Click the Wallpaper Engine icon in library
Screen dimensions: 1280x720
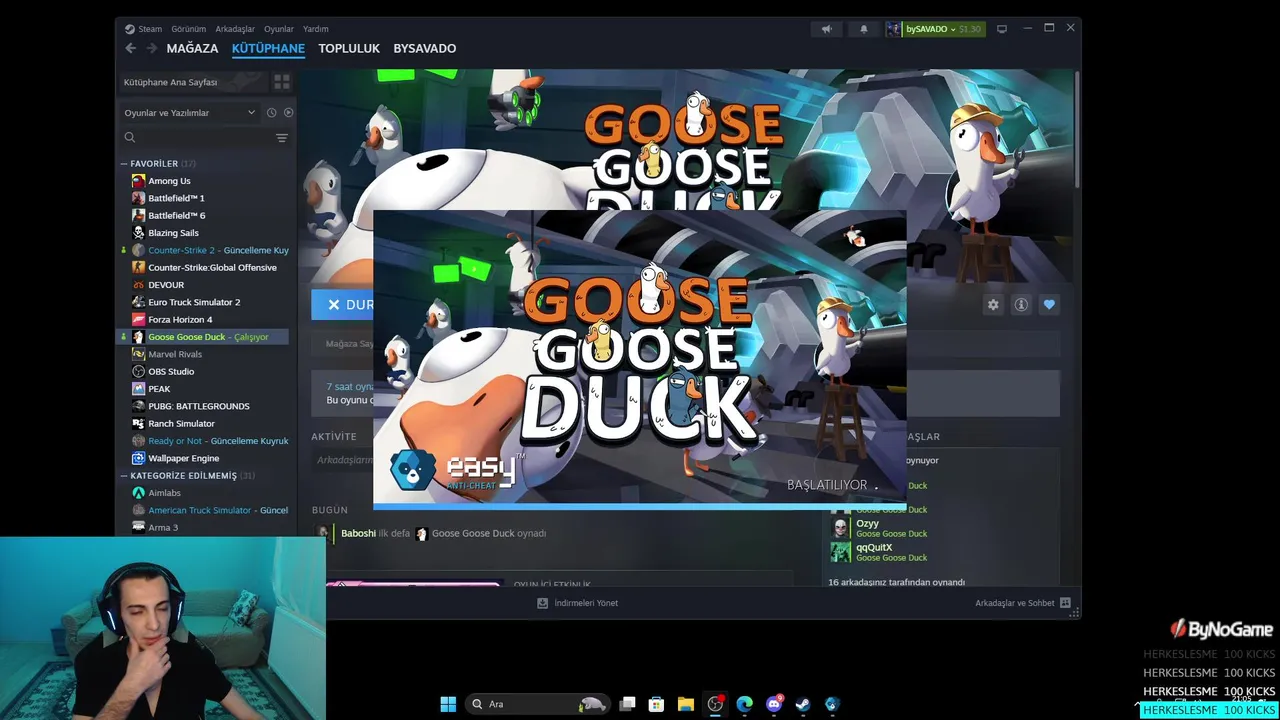point(138,458)
